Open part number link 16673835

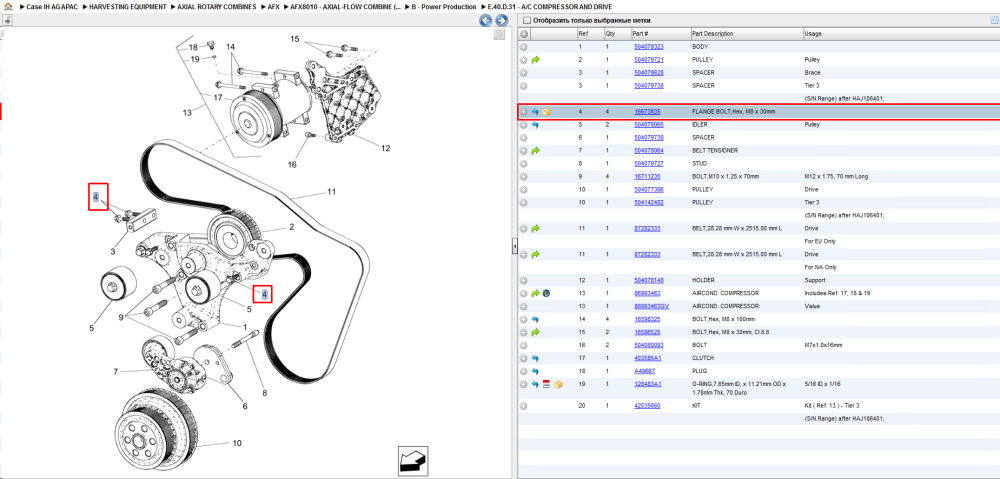click(x=647, y=112)
